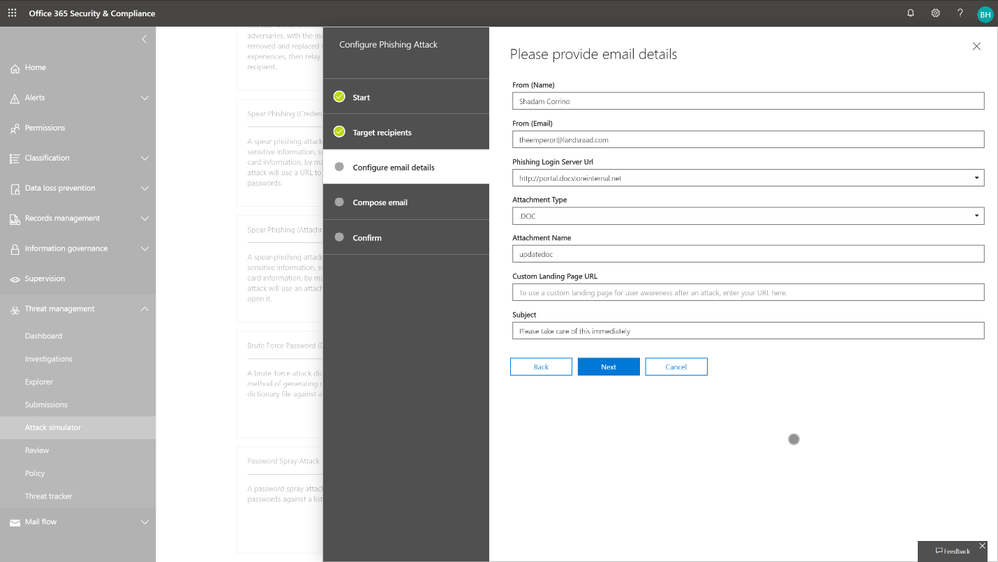Viewport: 998px width, 562px height.
Task: Open Review in the sidebar
Action: (x=37, y=451)
